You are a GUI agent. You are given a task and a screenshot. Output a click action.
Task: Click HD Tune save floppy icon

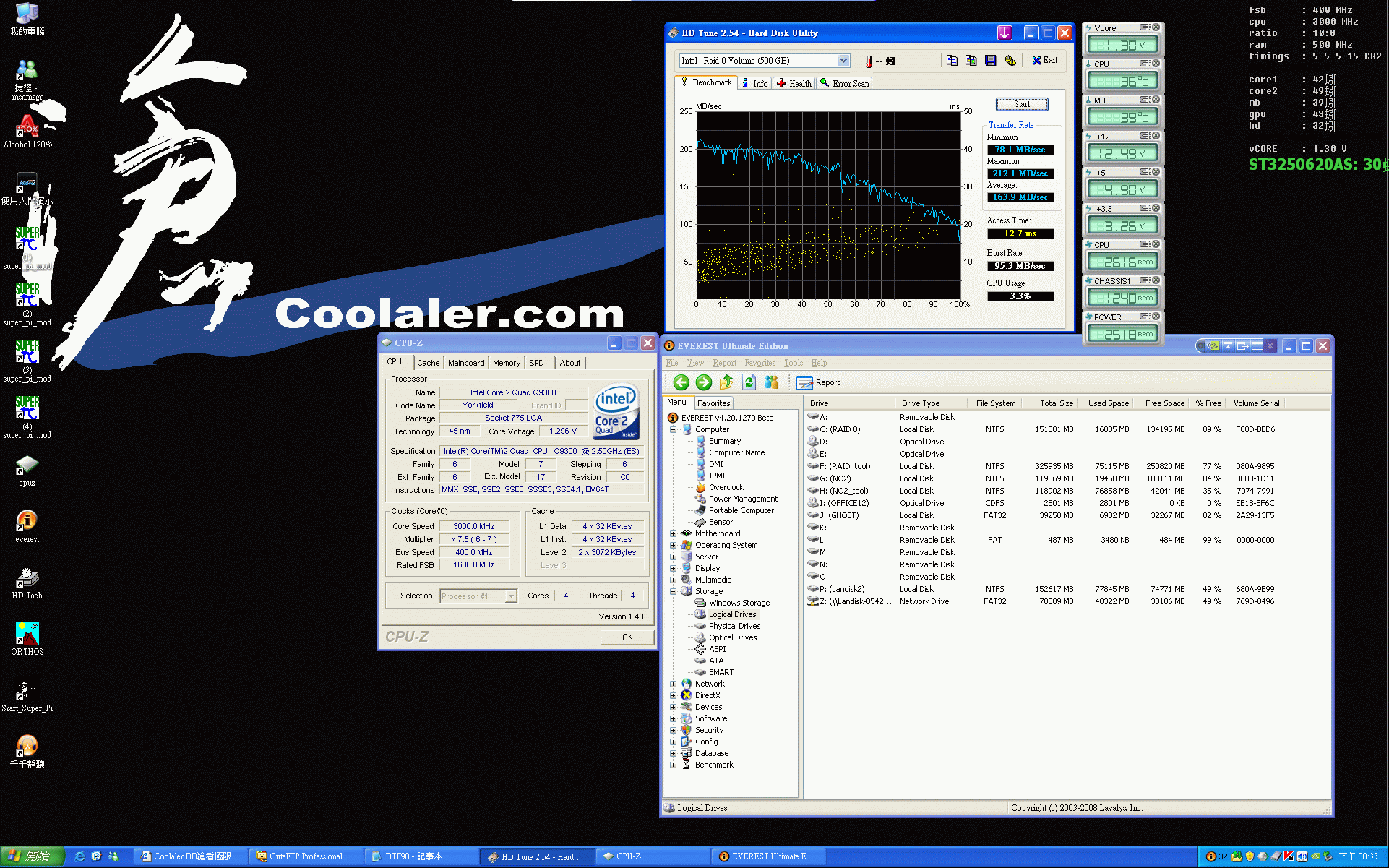pos(991,61)
